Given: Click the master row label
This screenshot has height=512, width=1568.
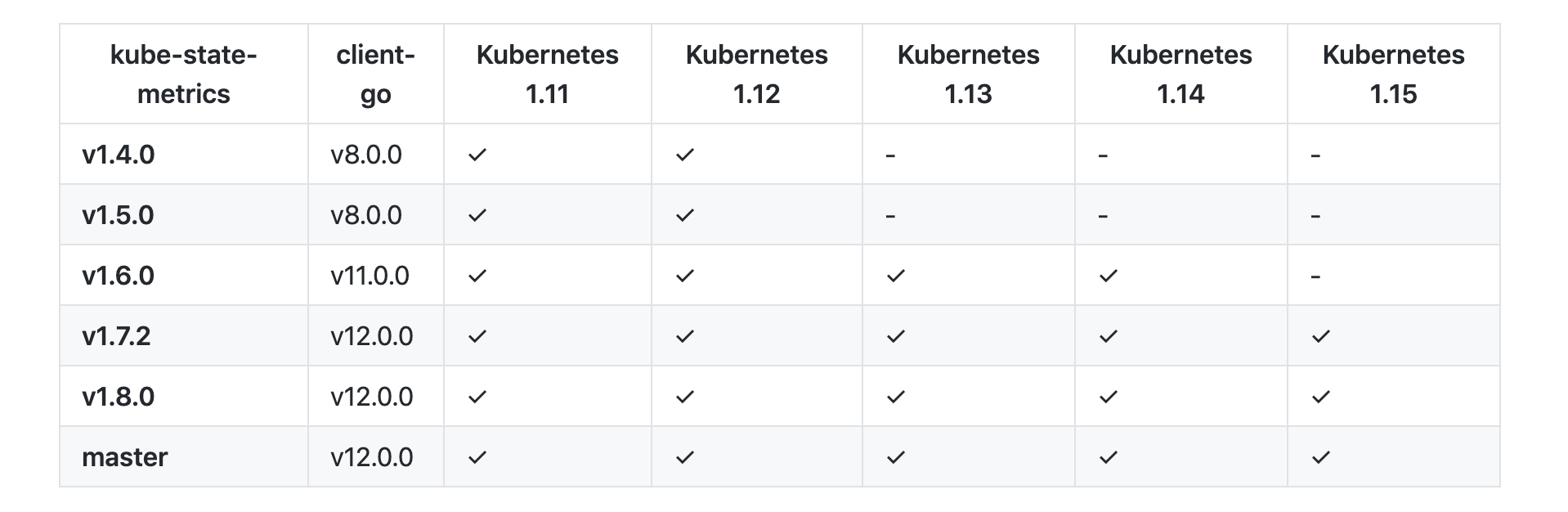Looking at the screenshot, I should (124, 457).
